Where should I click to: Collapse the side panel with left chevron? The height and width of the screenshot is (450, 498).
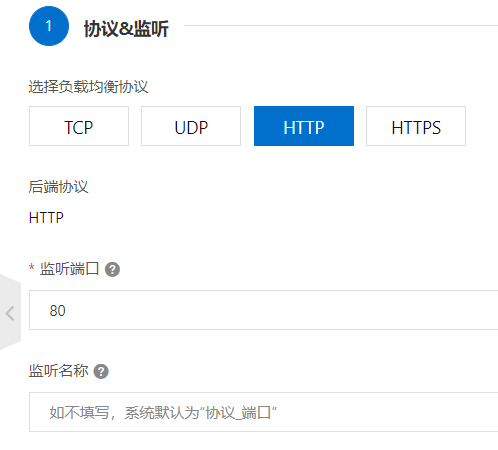10,313
